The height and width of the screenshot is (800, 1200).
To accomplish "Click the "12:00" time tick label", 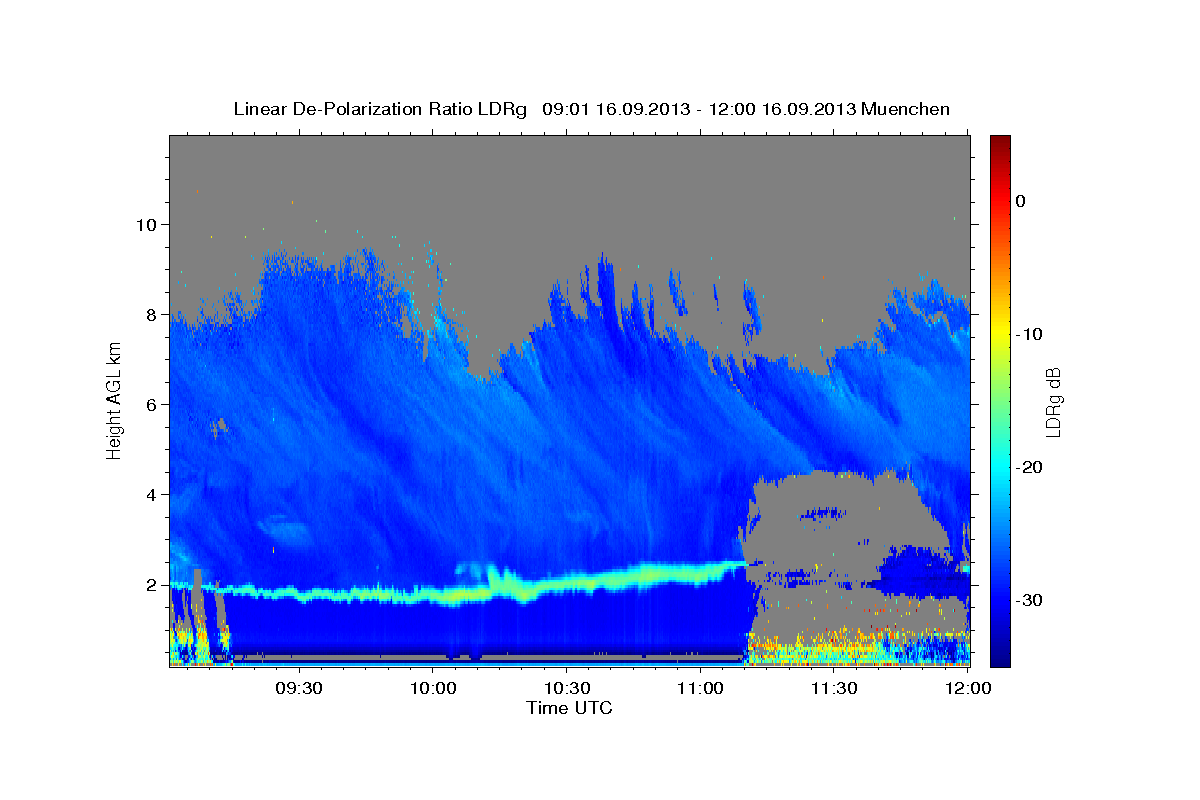I will click(967, 688).
